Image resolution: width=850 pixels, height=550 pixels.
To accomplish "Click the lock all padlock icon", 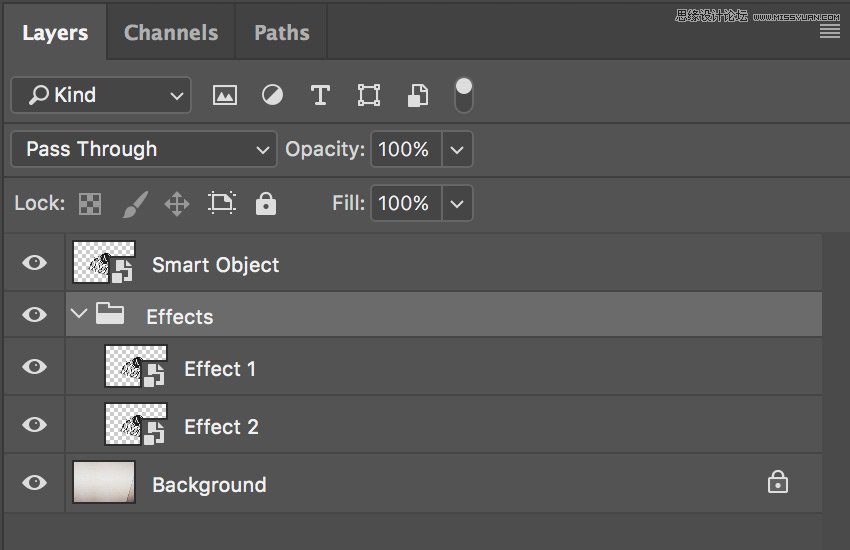I will pyautogui.click(x=265, y=204).
